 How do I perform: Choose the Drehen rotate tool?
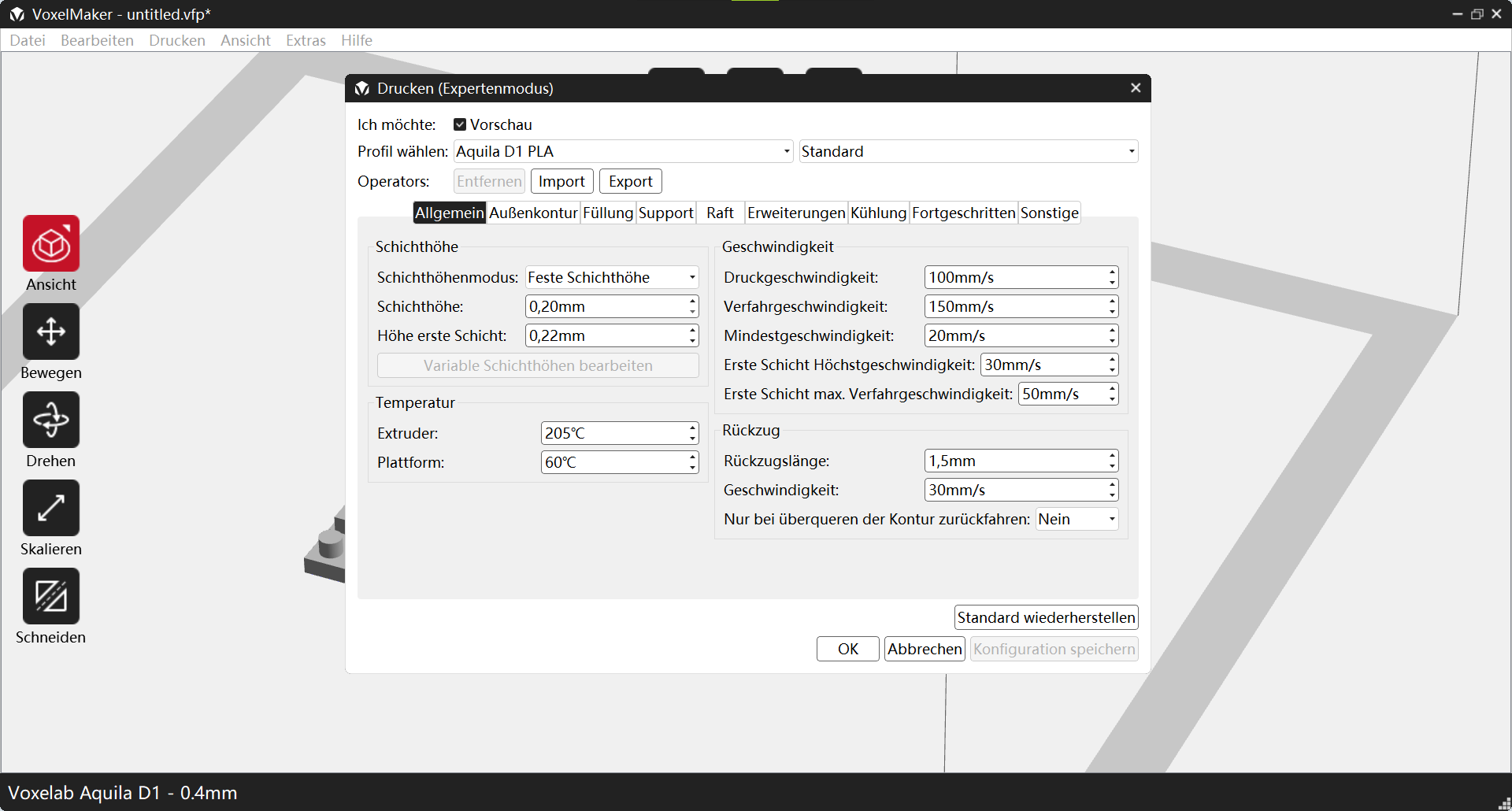click(51, 420)
